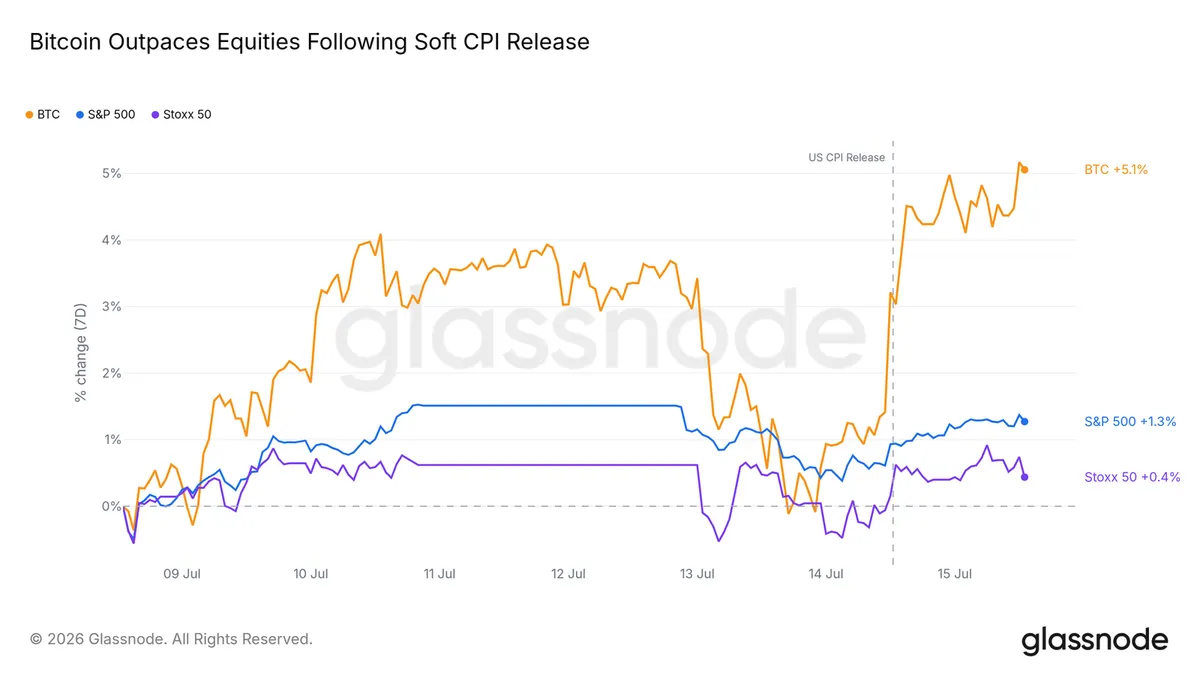Click the % change (7D) axis title
The width and height of the screenshot is (1200, 675).
pyautogui.click(x=80, y=340)
